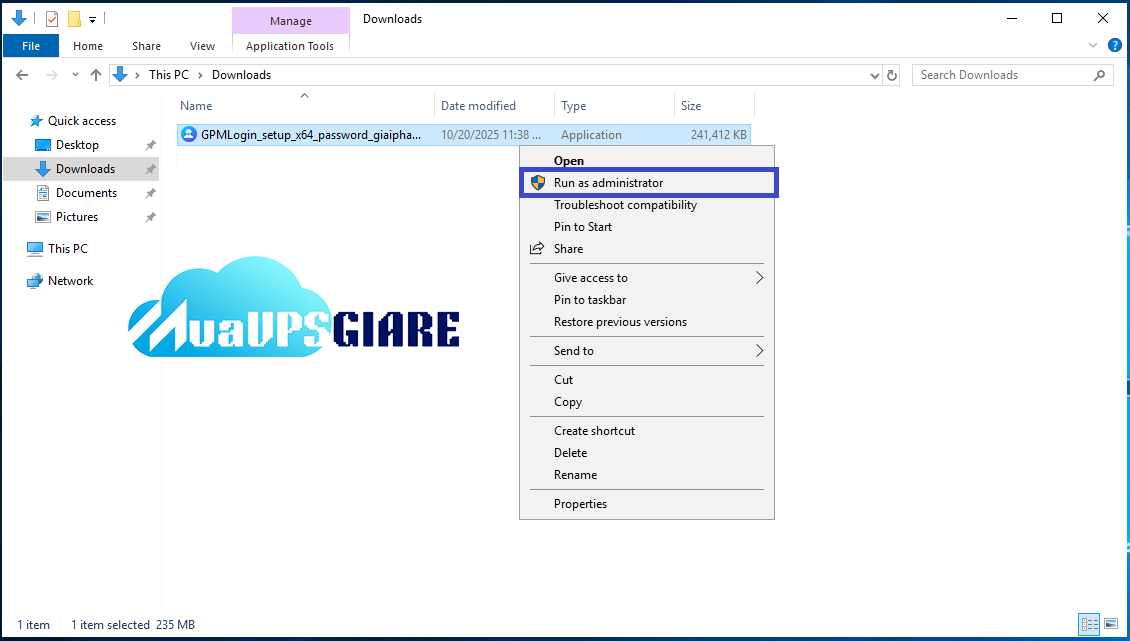
Task: Click the Back navigation arrow
Action: tap(22, 75)
